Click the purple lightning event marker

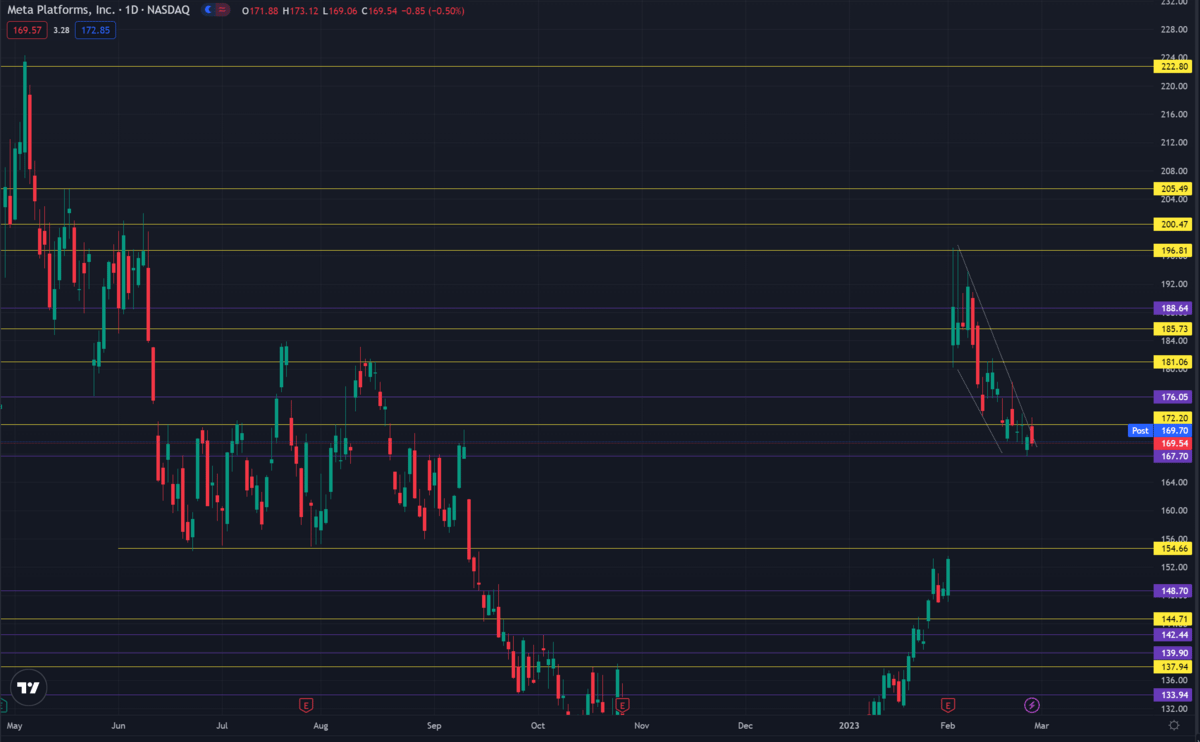click(x=1032, y=706)
